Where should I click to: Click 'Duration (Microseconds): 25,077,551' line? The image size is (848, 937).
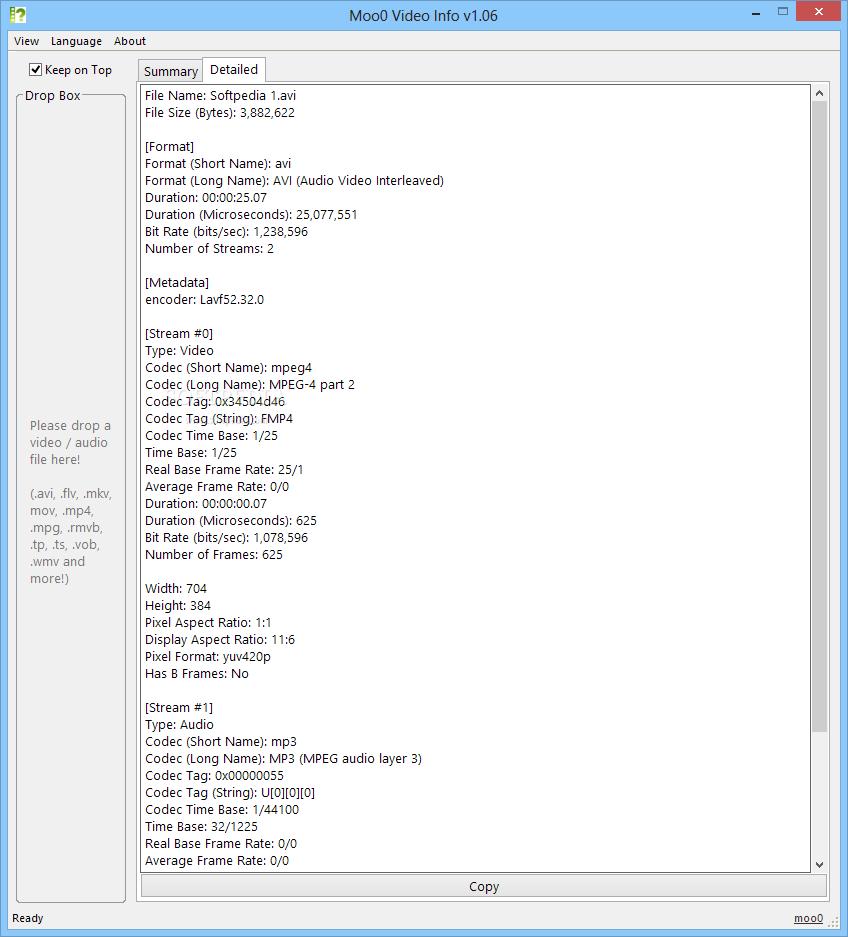[251, 215]
